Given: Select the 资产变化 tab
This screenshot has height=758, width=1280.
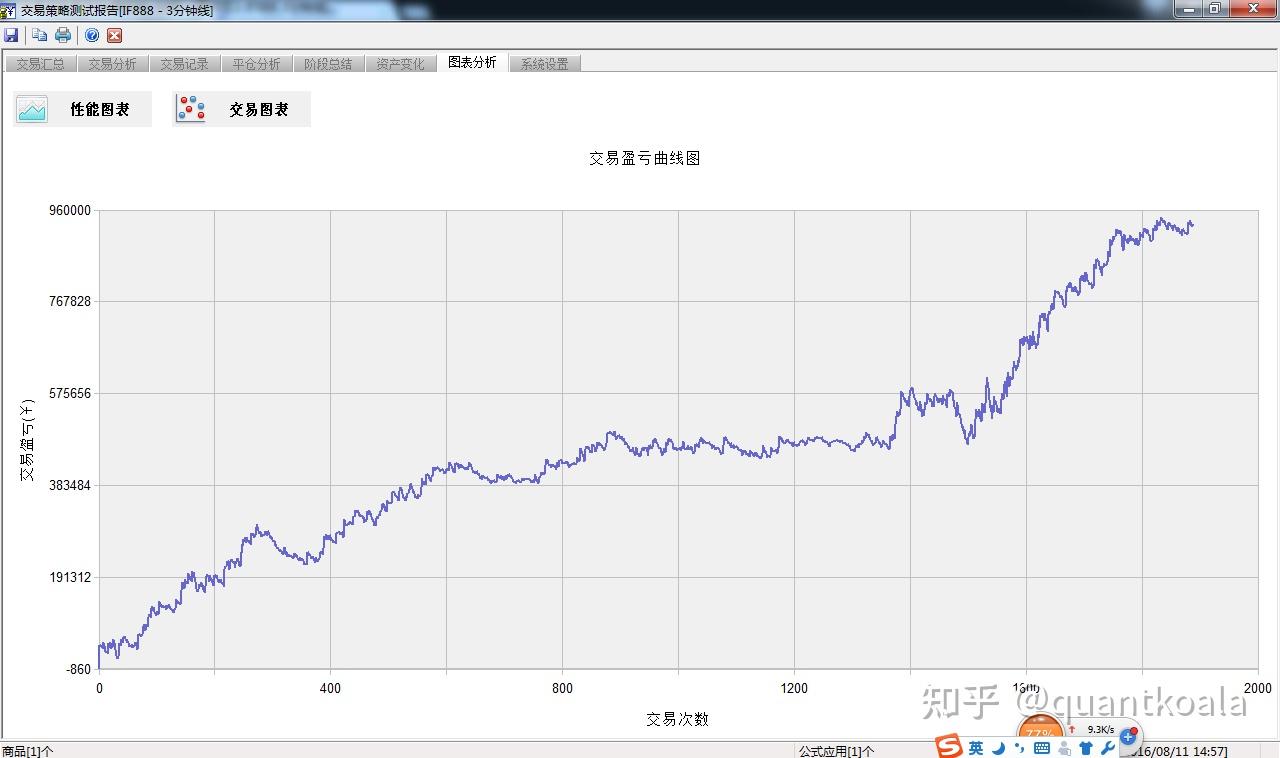Looking at the screenshot, I should pos(400,64).
